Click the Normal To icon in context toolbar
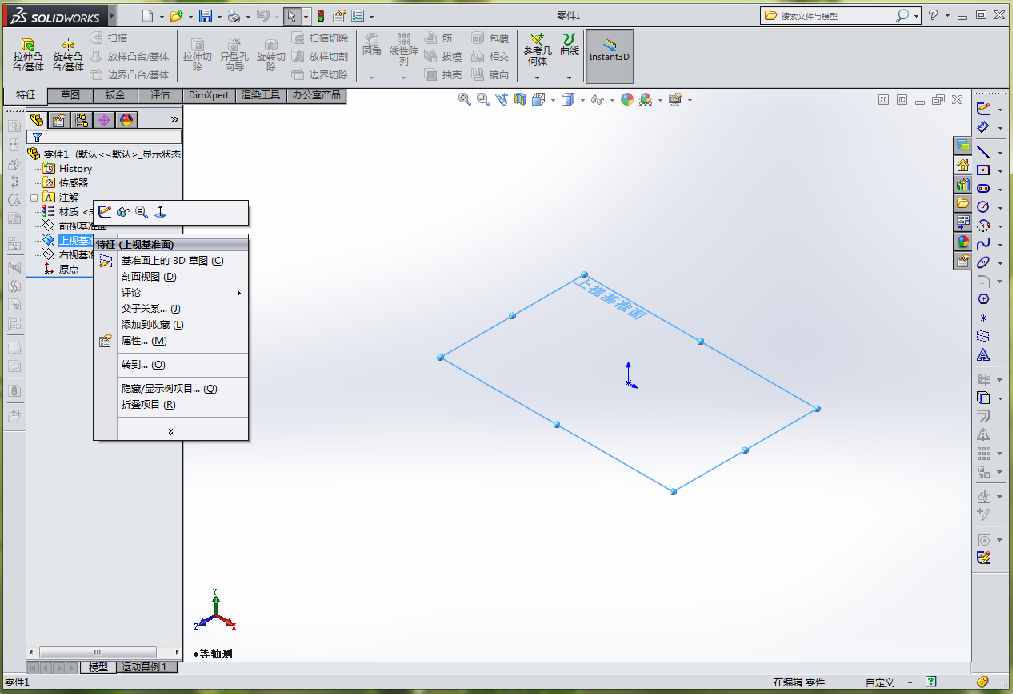 pyautogui.click(x=160, y=211)
